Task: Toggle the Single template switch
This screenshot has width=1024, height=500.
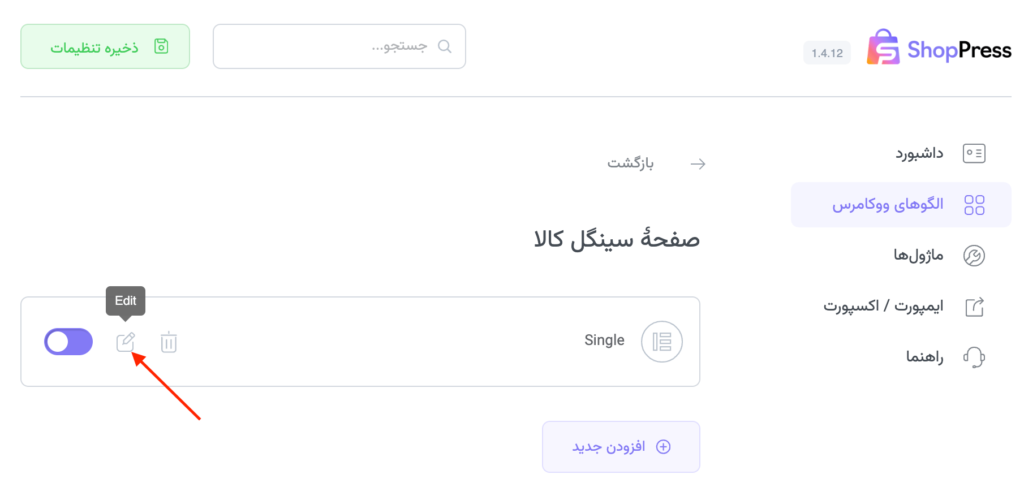Action: coord(68,342)
